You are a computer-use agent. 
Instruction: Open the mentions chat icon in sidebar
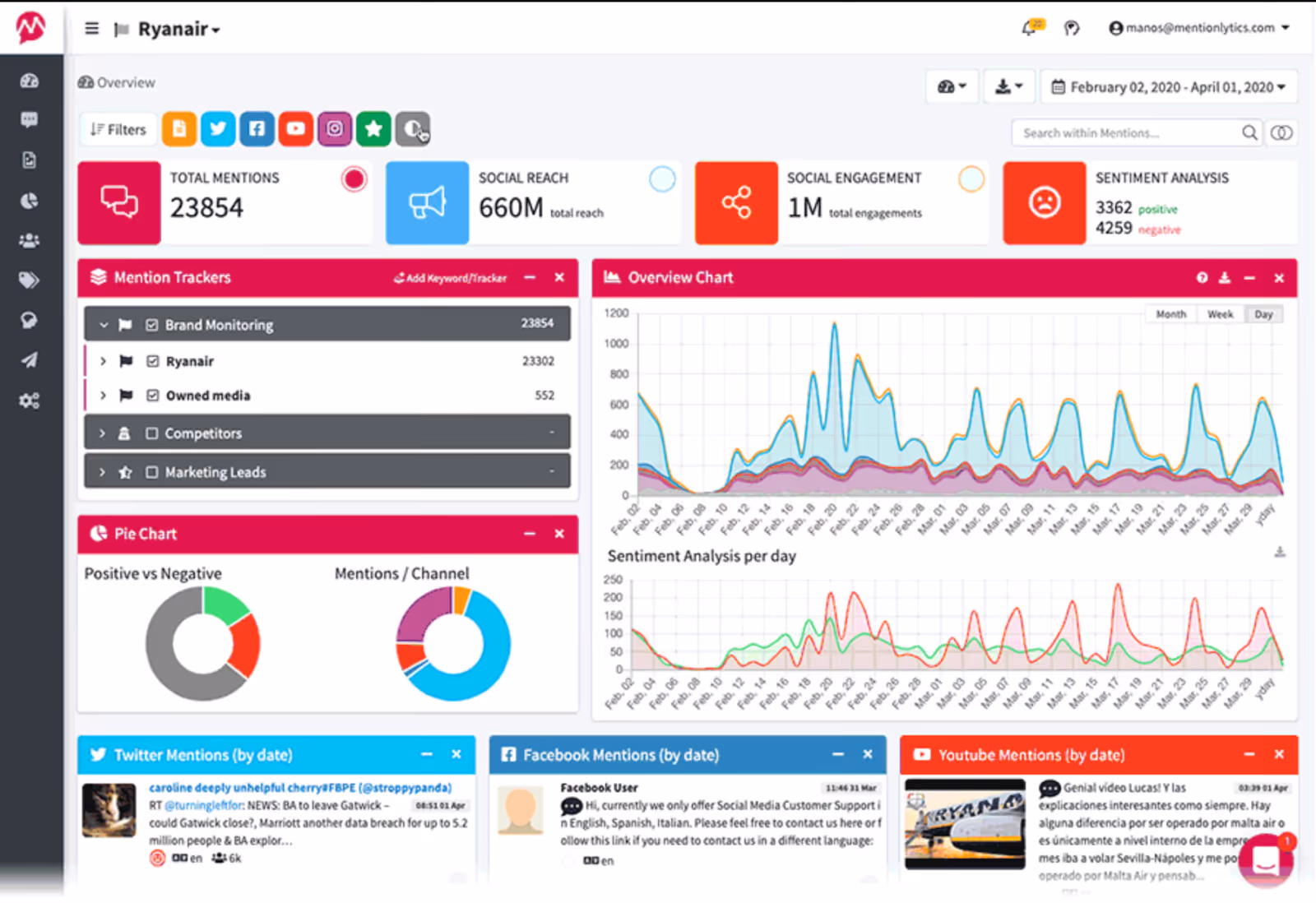pos(30,120)
